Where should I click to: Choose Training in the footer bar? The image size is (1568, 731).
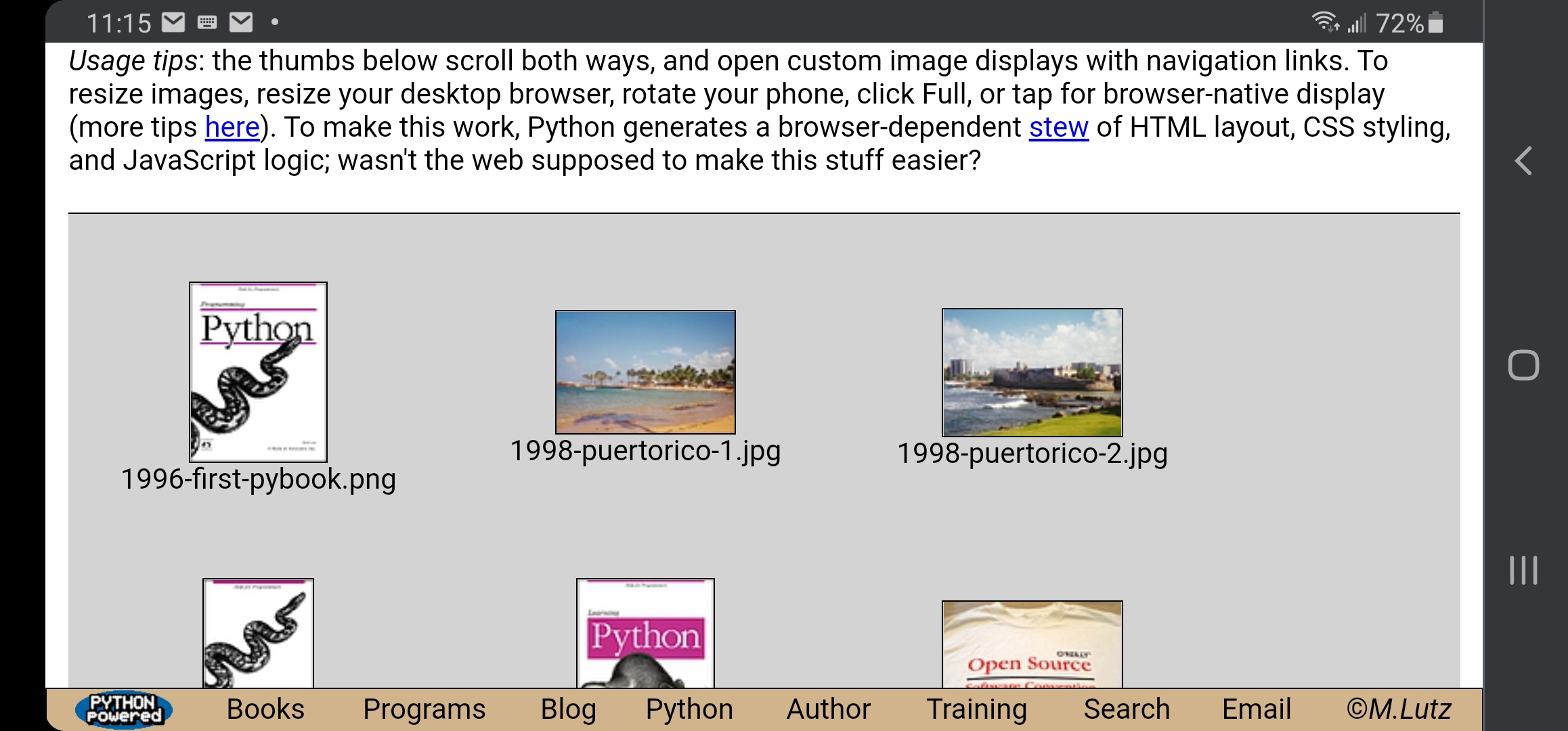point(976,709)
